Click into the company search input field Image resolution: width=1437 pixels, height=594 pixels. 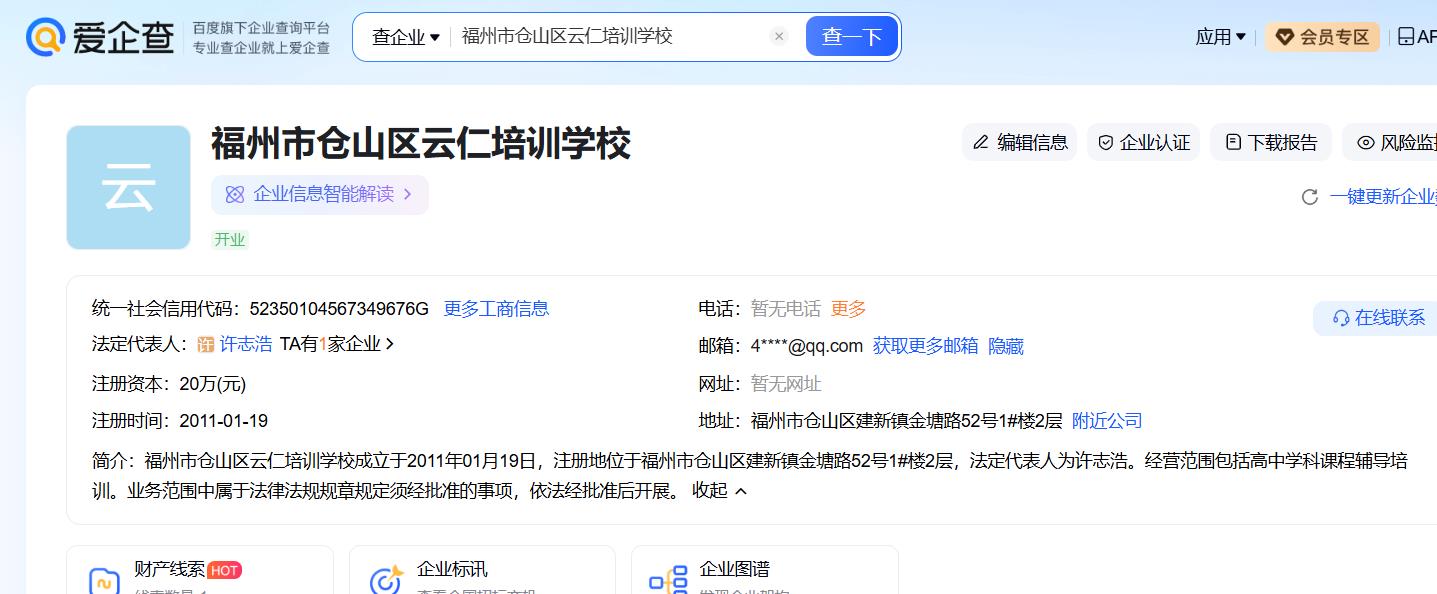pyautogui.click(x=610, y=37)
